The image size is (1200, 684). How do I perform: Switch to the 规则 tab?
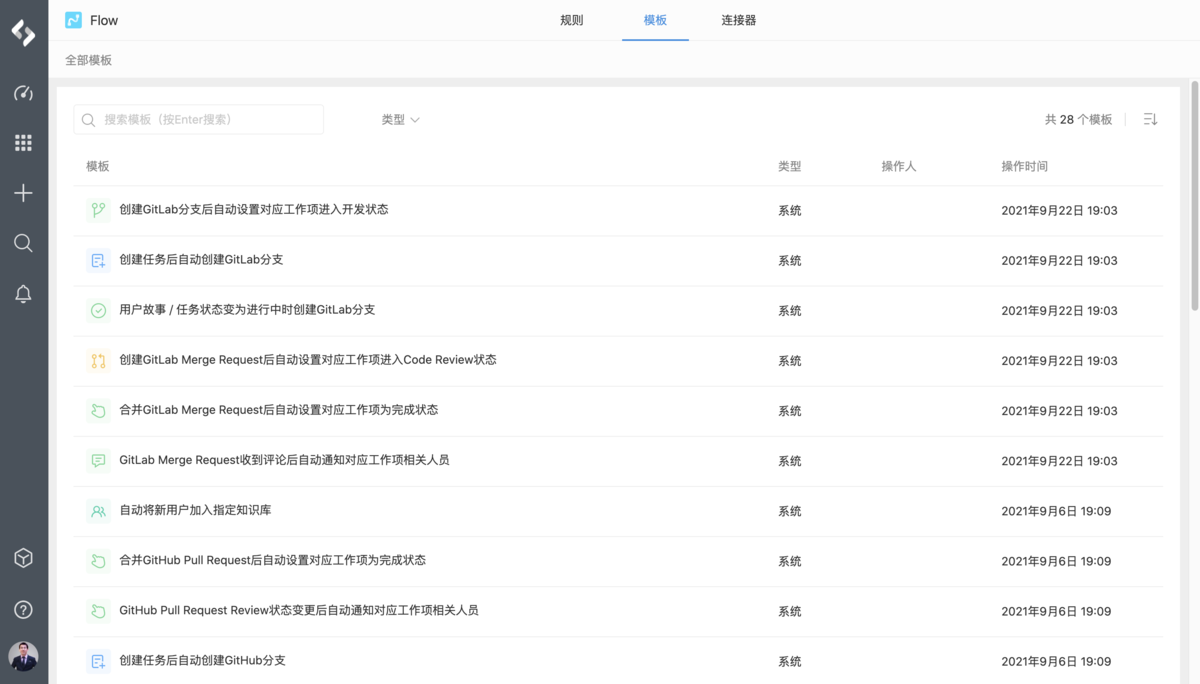[x=571, y=18]
